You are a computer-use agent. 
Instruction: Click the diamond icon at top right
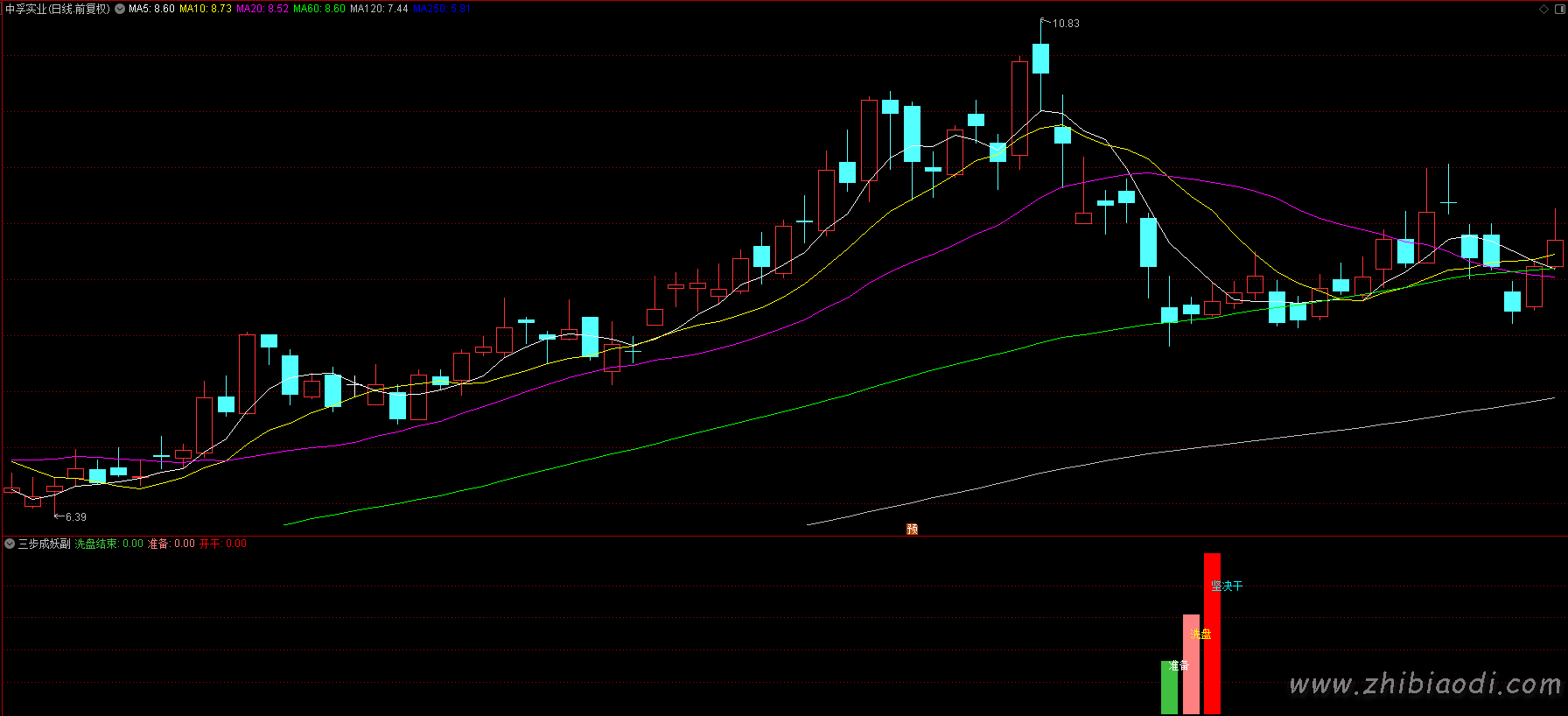pyautogui.click(x=1543, y=9)
